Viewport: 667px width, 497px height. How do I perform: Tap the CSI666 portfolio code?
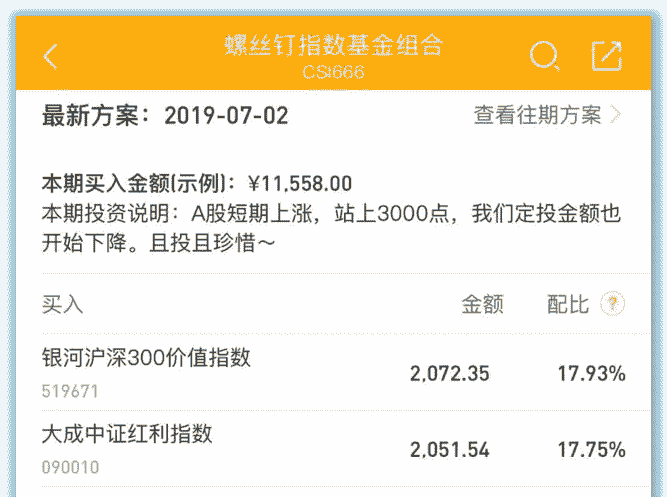[x=333, y=72]
